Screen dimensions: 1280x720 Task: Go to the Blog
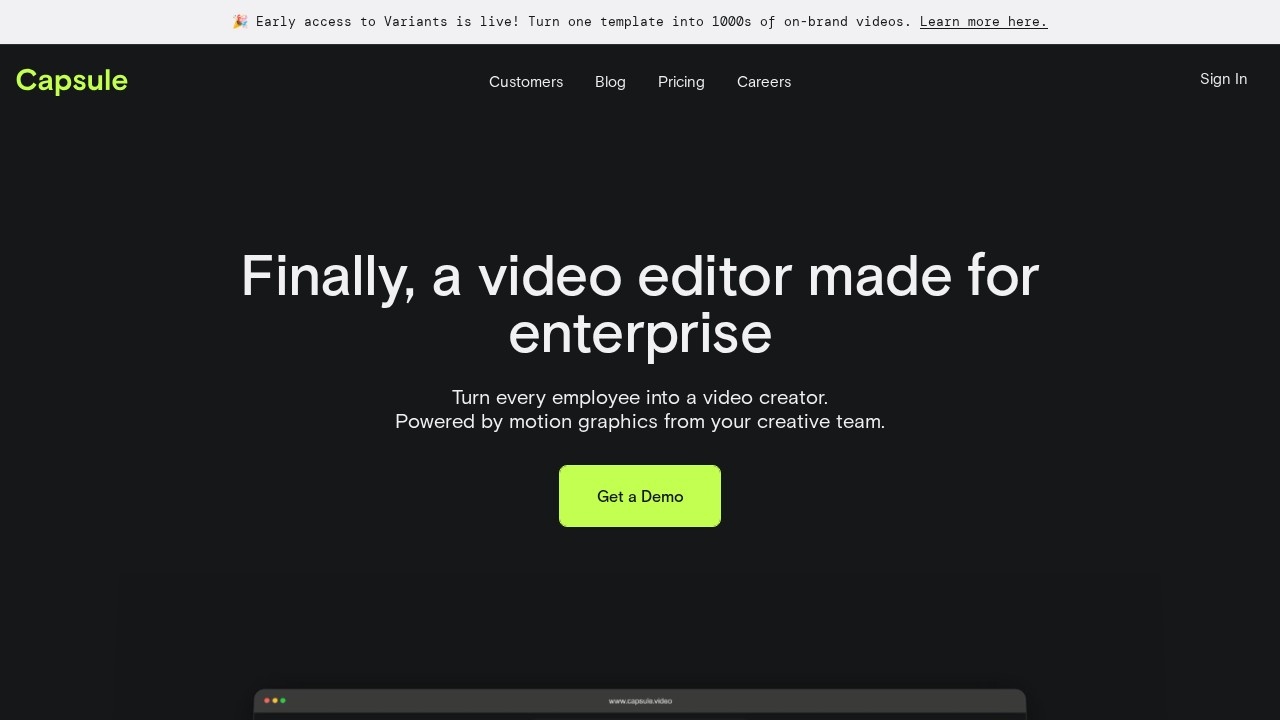pos(610,82)
